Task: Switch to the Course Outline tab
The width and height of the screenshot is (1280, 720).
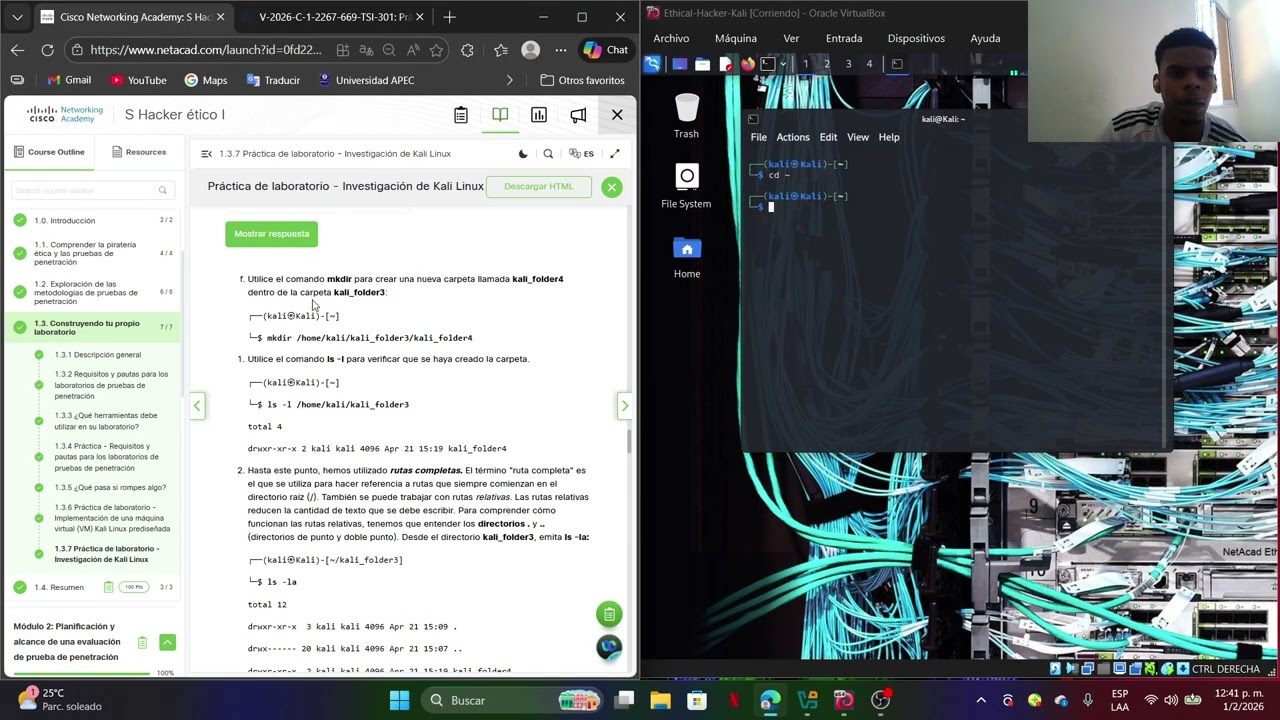Action: 49,152
